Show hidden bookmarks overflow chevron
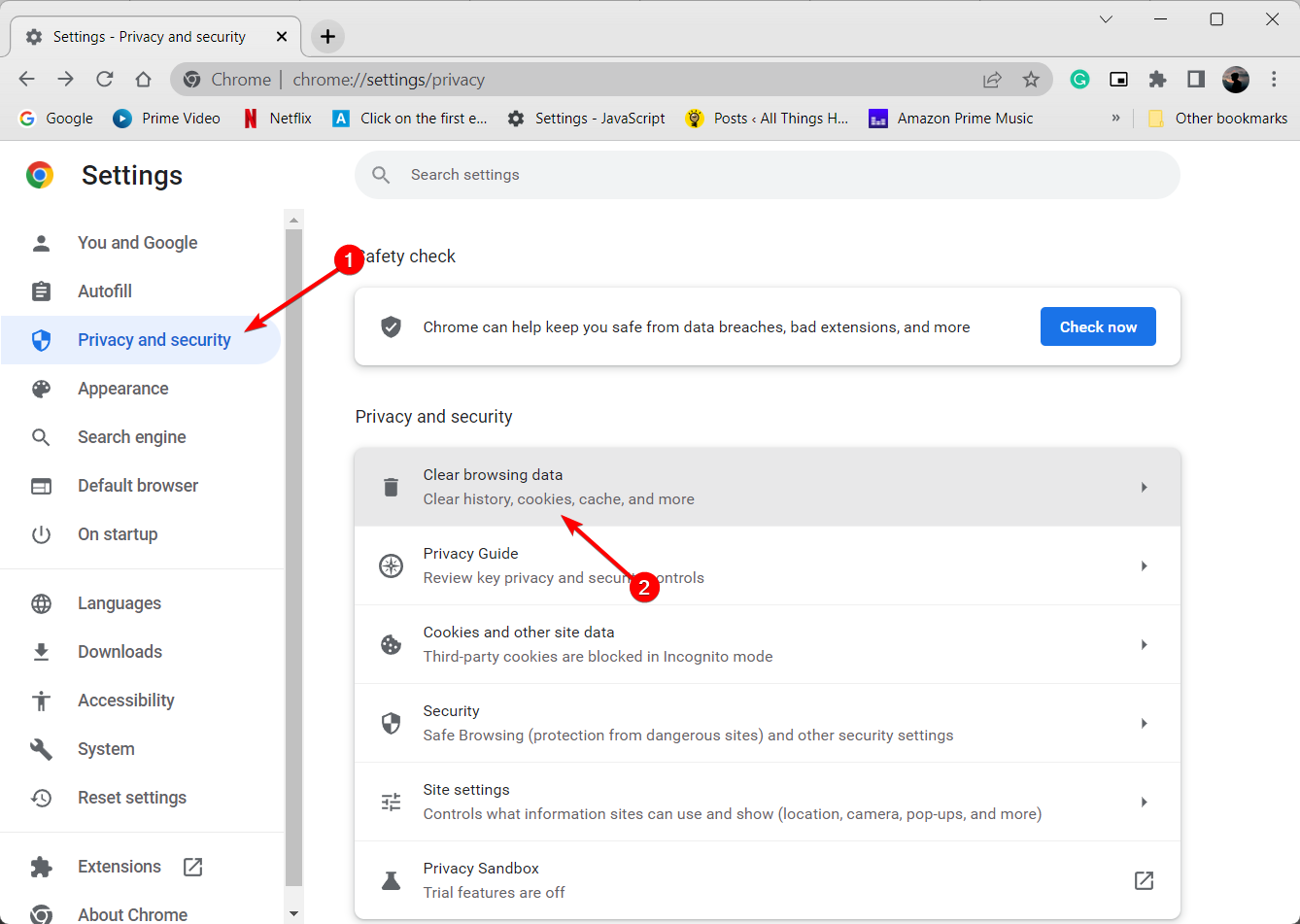 tap(1115, 119)
